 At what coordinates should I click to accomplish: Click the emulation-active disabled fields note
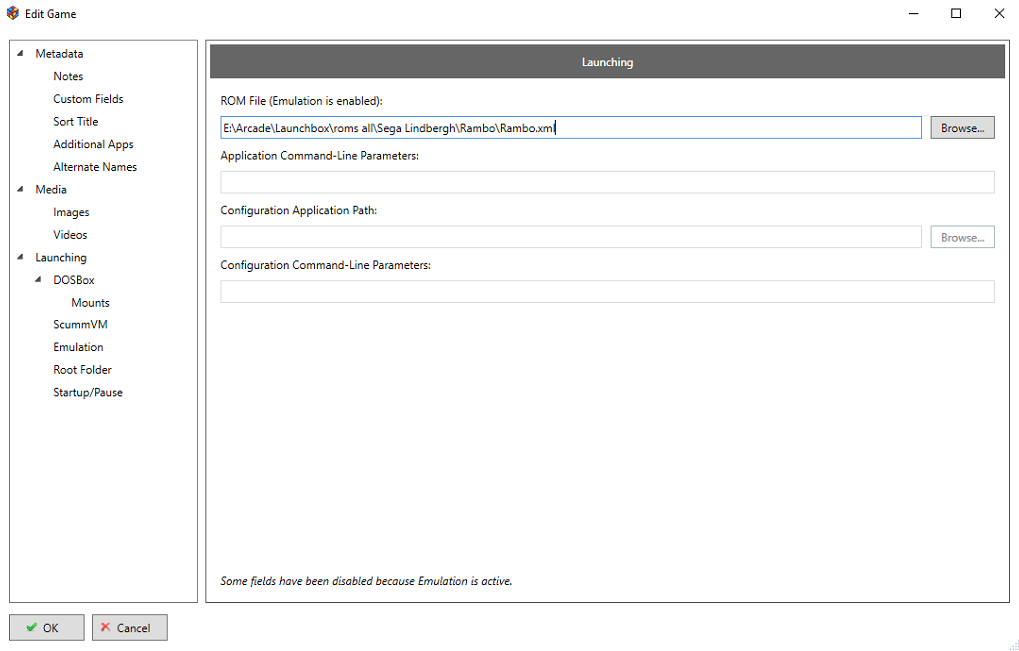(366, 581)
